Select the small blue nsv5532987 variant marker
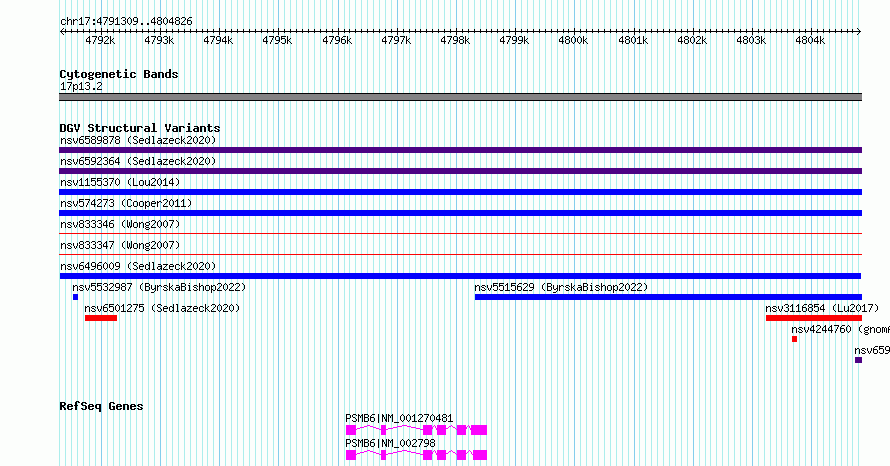 click(x=75, y=297)
